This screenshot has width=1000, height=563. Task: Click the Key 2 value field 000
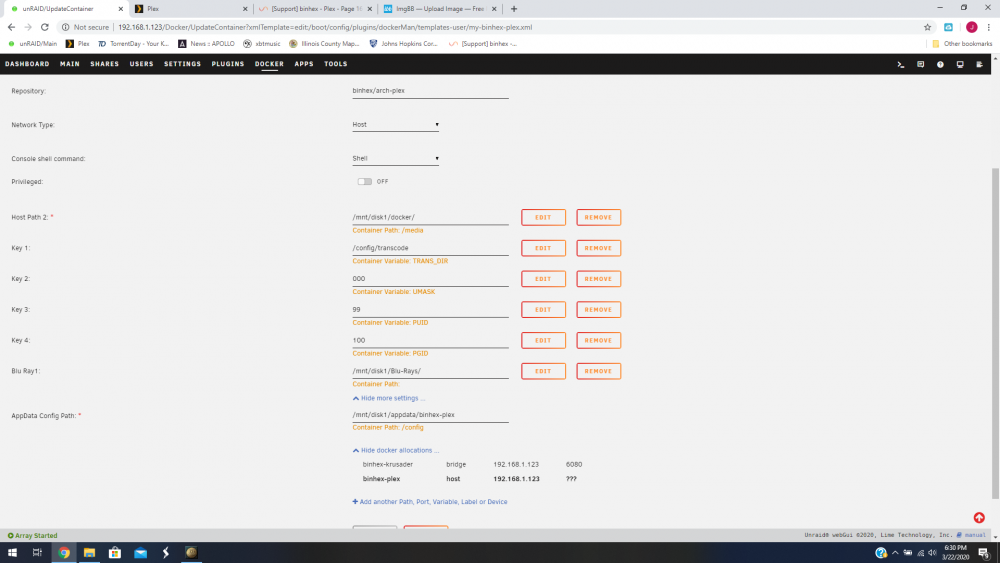(x=430, y=279)
